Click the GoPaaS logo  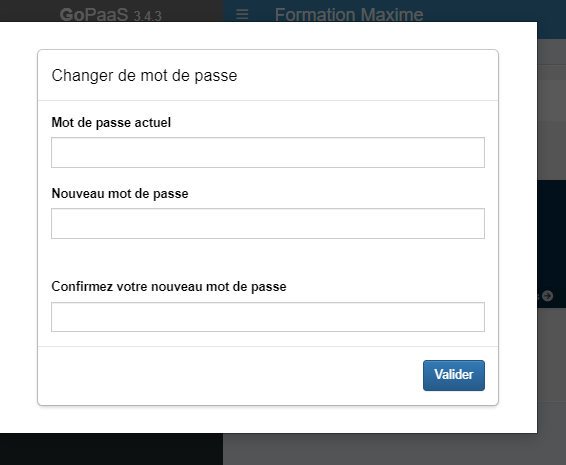tap(94, 15)
